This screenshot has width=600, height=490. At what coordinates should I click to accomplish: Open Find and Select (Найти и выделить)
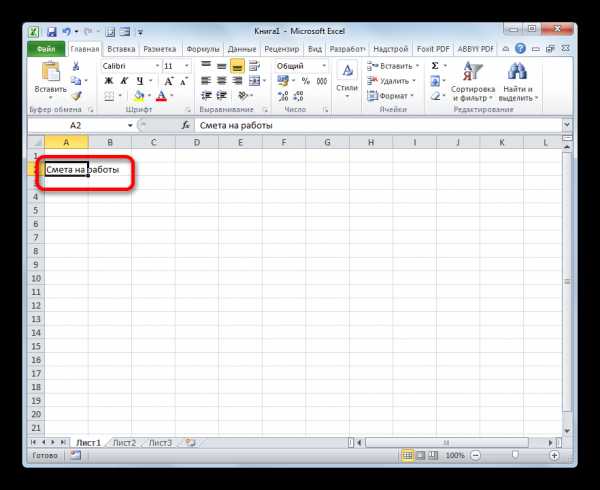518,81
